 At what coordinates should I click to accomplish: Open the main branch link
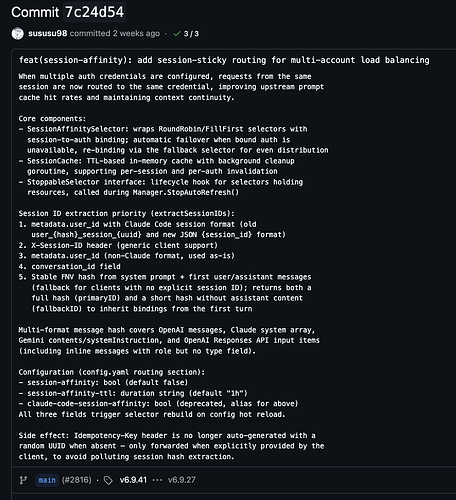pyautogui.click(x=47, y=480)
